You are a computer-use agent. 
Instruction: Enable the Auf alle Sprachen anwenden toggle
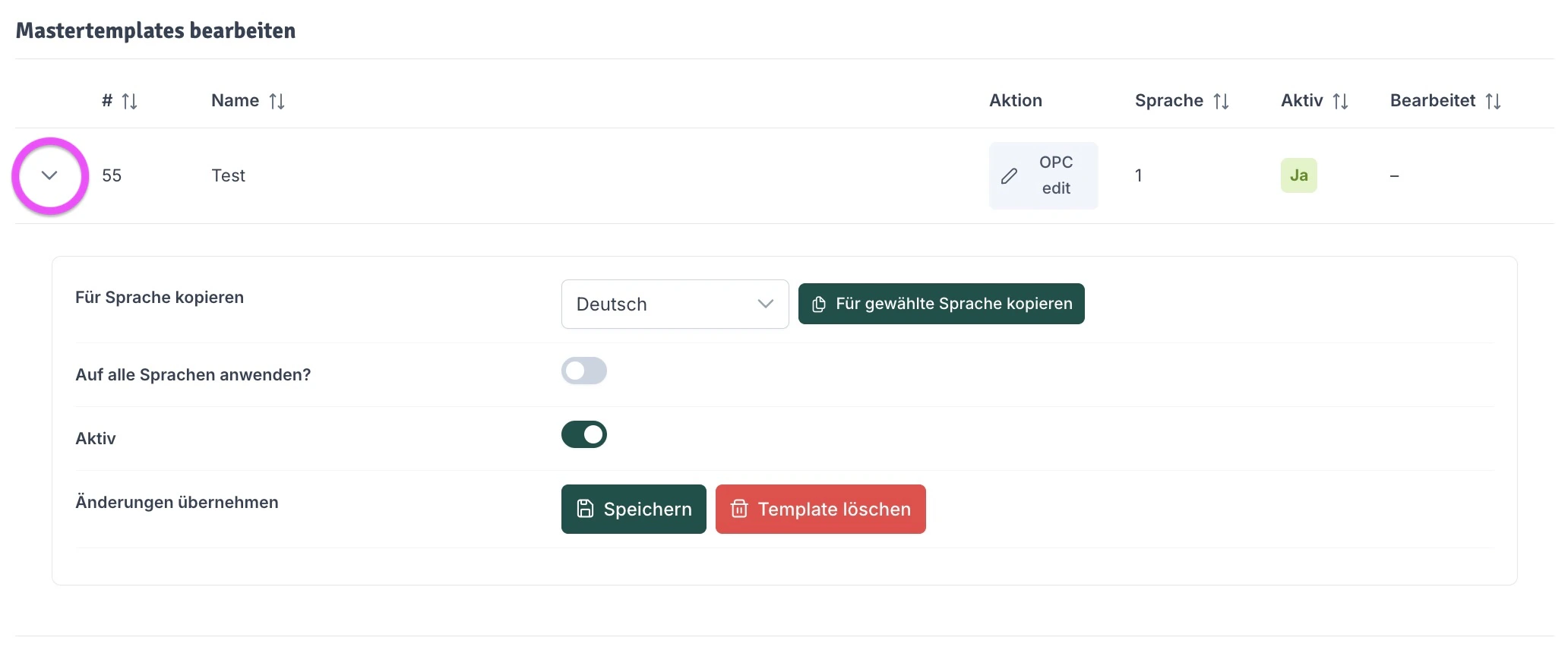coord(584,371)
